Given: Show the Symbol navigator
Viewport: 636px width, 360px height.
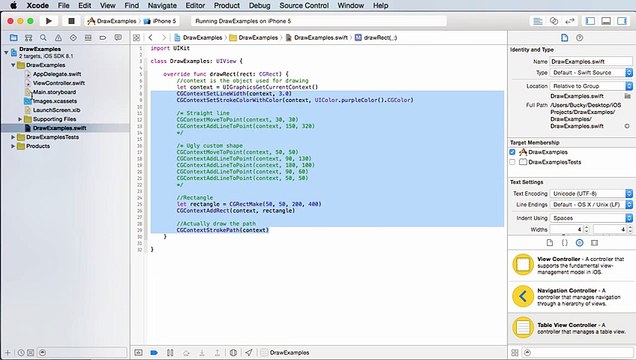Looking at the screenshot, I should [x=28, y=38].
